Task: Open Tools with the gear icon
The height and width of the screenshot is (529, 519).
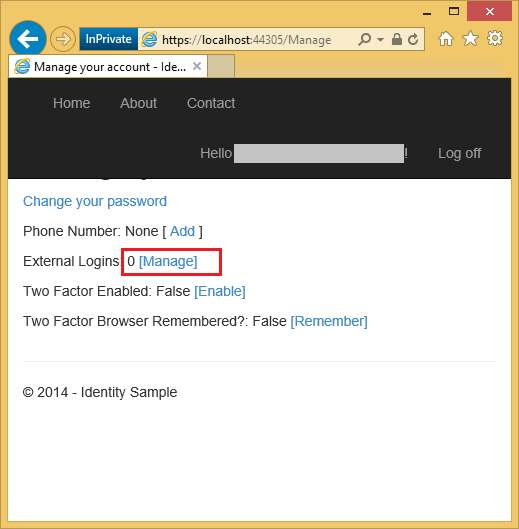Action: [x=495, y=38]
